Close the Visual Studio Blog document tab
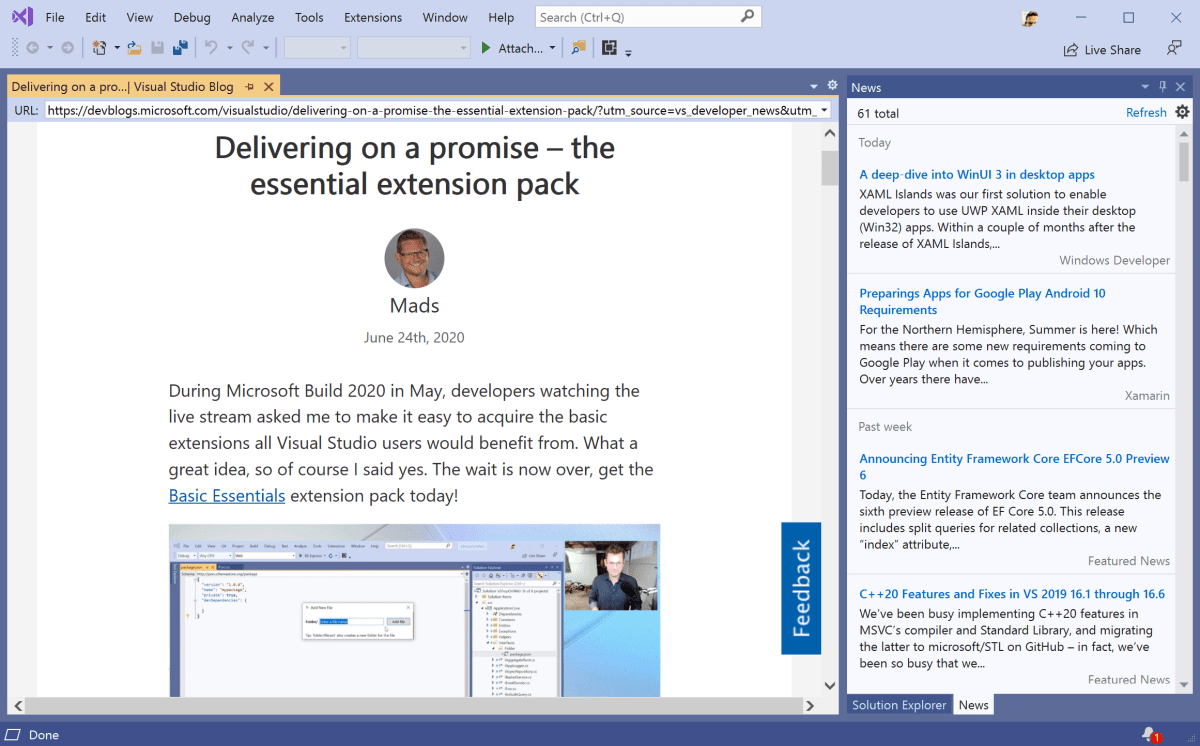Image resolution: width=1200 pixels, height=746 pixels. 269,87
